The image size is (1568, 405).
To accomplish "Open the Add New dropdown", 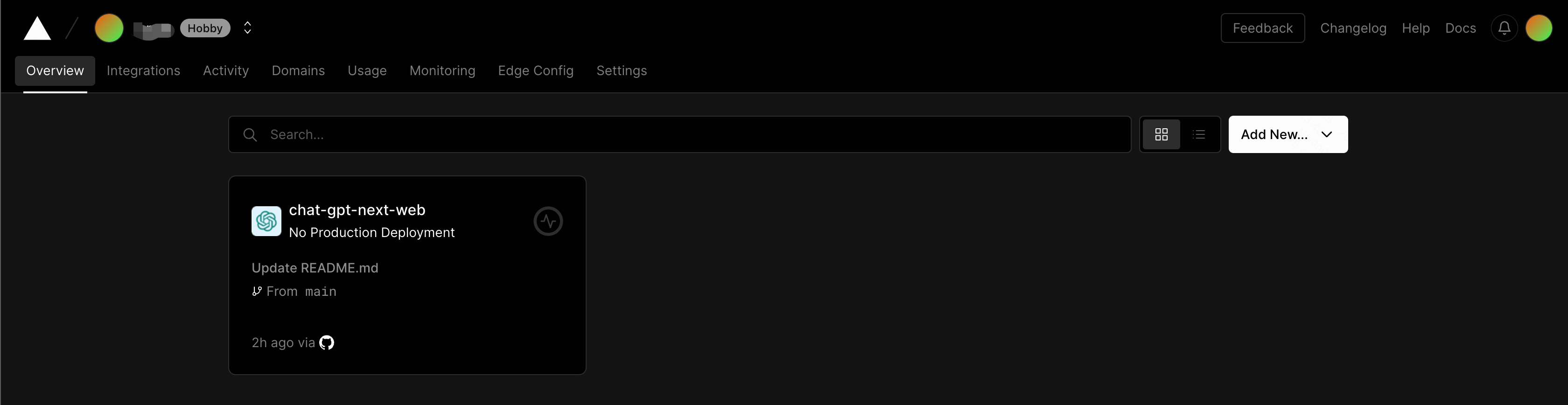I will [x=1288, y=134].
